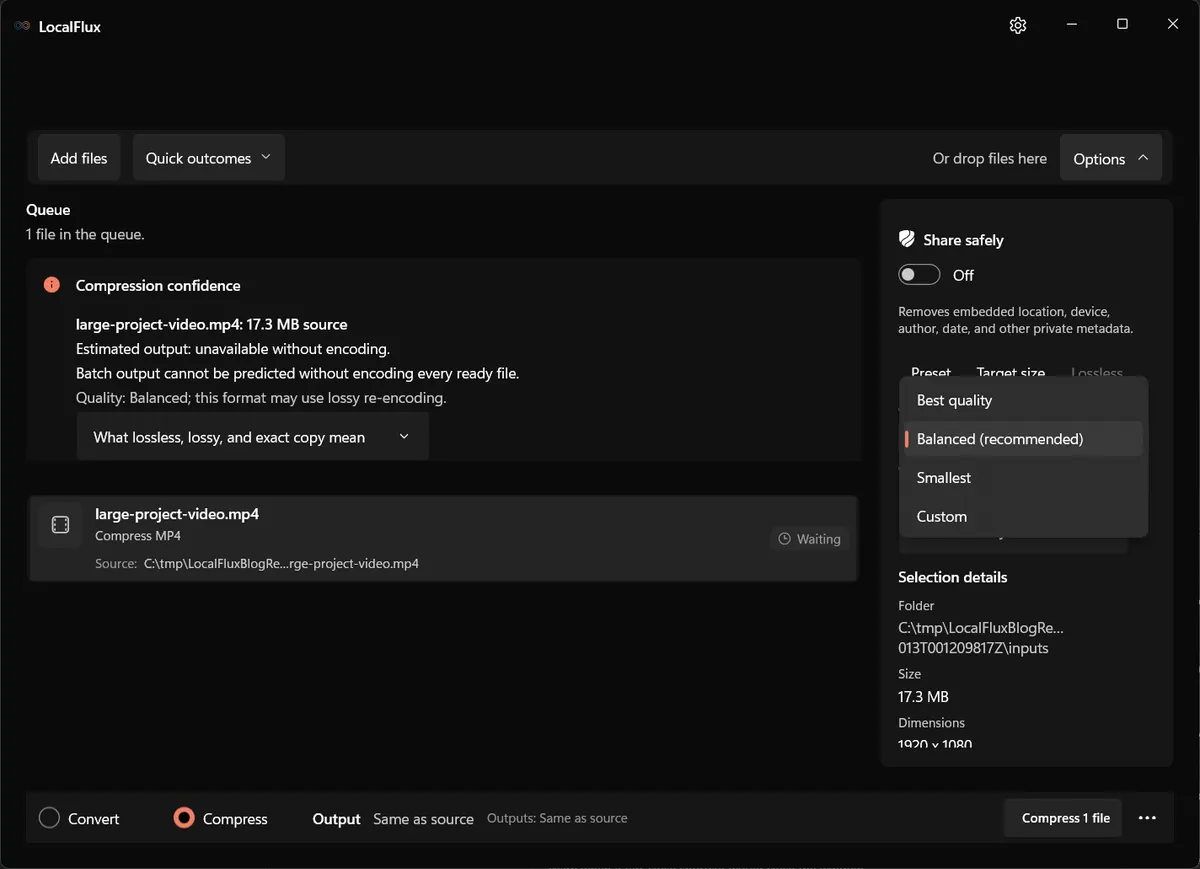Click the video file type icon

pyautogui.click(x=60, y=525)
